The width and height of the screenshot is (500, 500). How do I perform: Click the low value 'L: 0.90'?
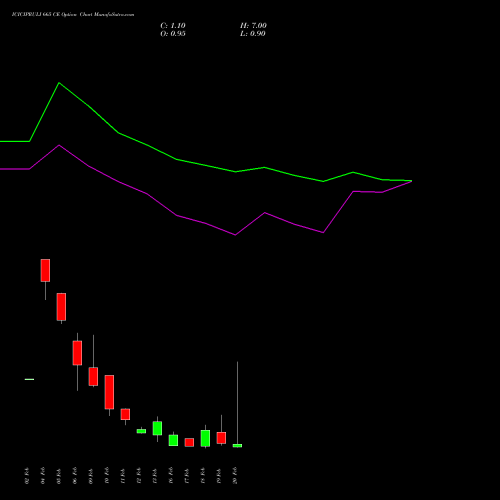(x=253, y=34)
